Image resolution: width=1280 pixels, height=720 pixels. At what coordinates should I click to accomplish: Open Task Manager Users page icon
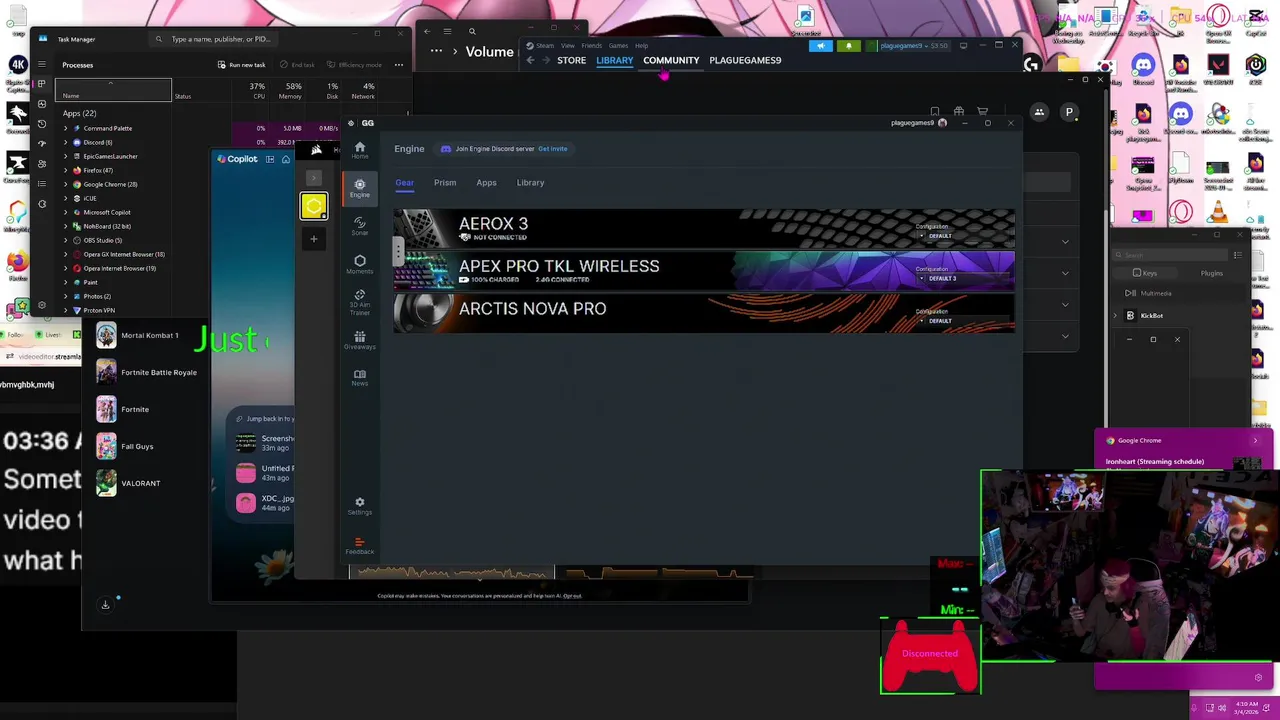[41, 164]
